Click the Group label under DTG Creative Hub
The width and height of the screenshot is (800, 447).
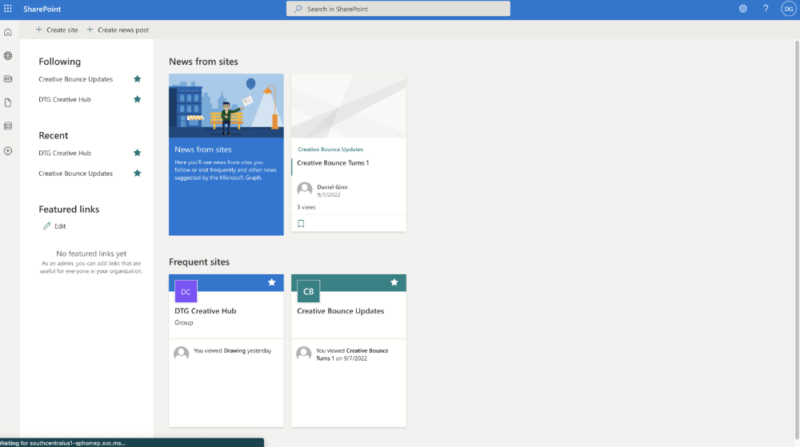click(x=184, y=322)
